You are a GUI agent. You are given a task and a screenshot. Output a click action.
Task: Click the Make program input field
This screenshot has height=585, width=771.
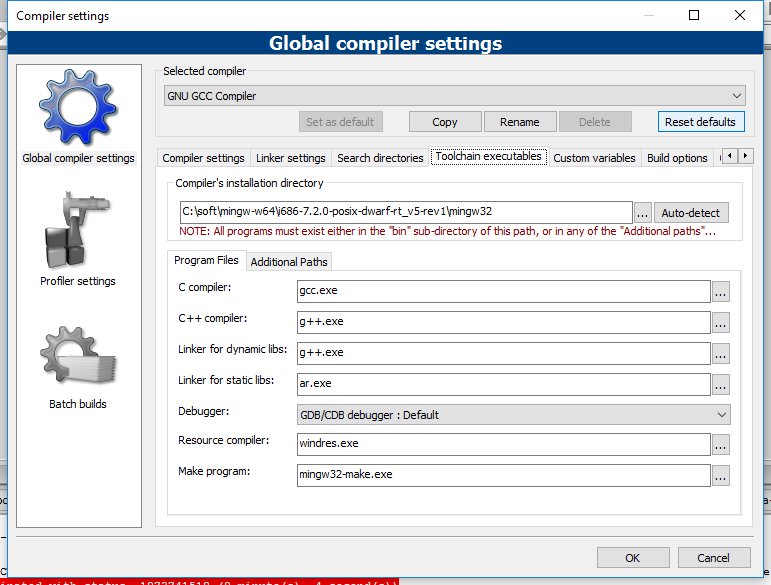(x=503, y=475)
